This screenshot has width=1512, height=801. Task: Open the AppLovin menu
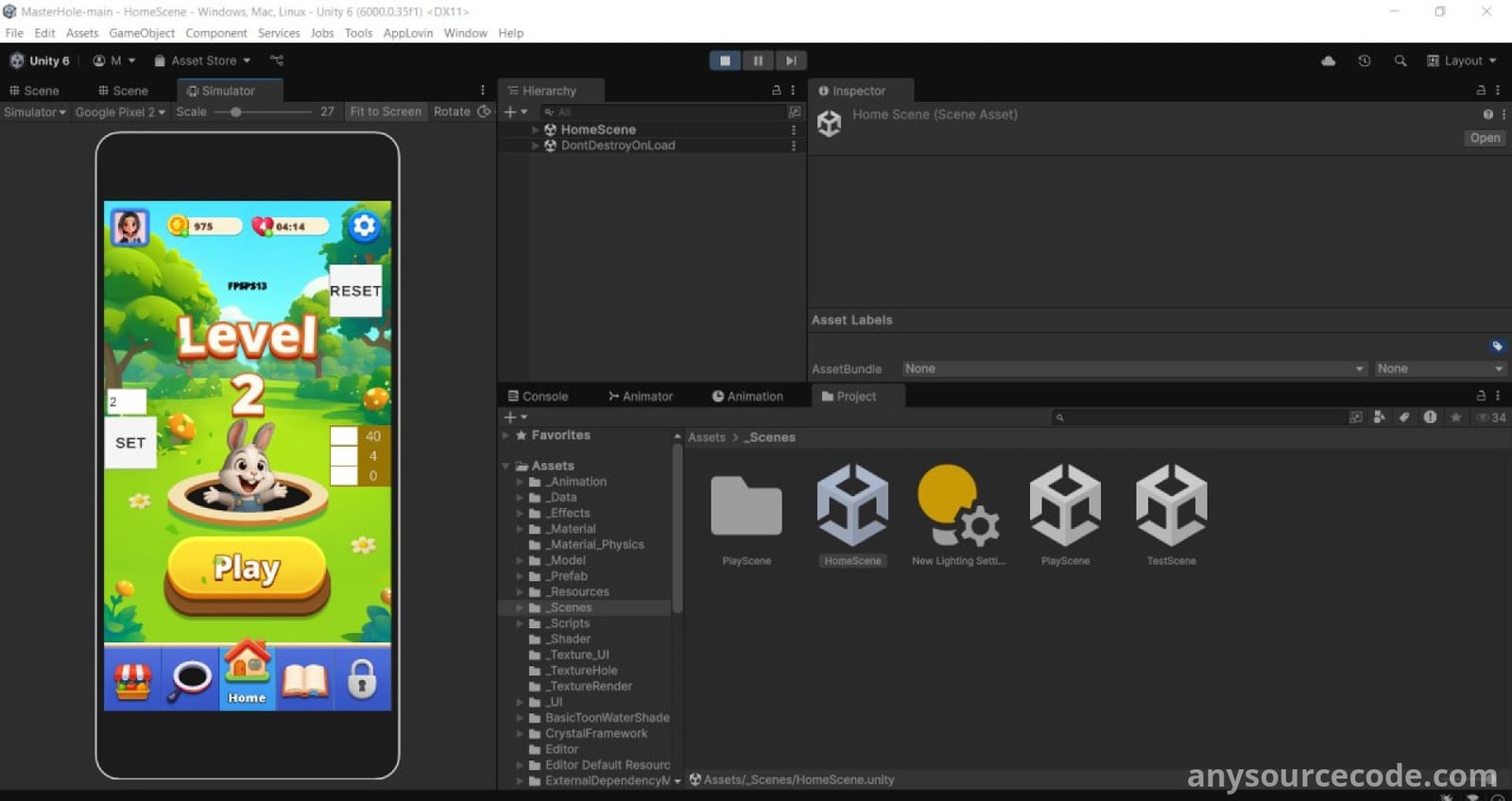(408, 33)
